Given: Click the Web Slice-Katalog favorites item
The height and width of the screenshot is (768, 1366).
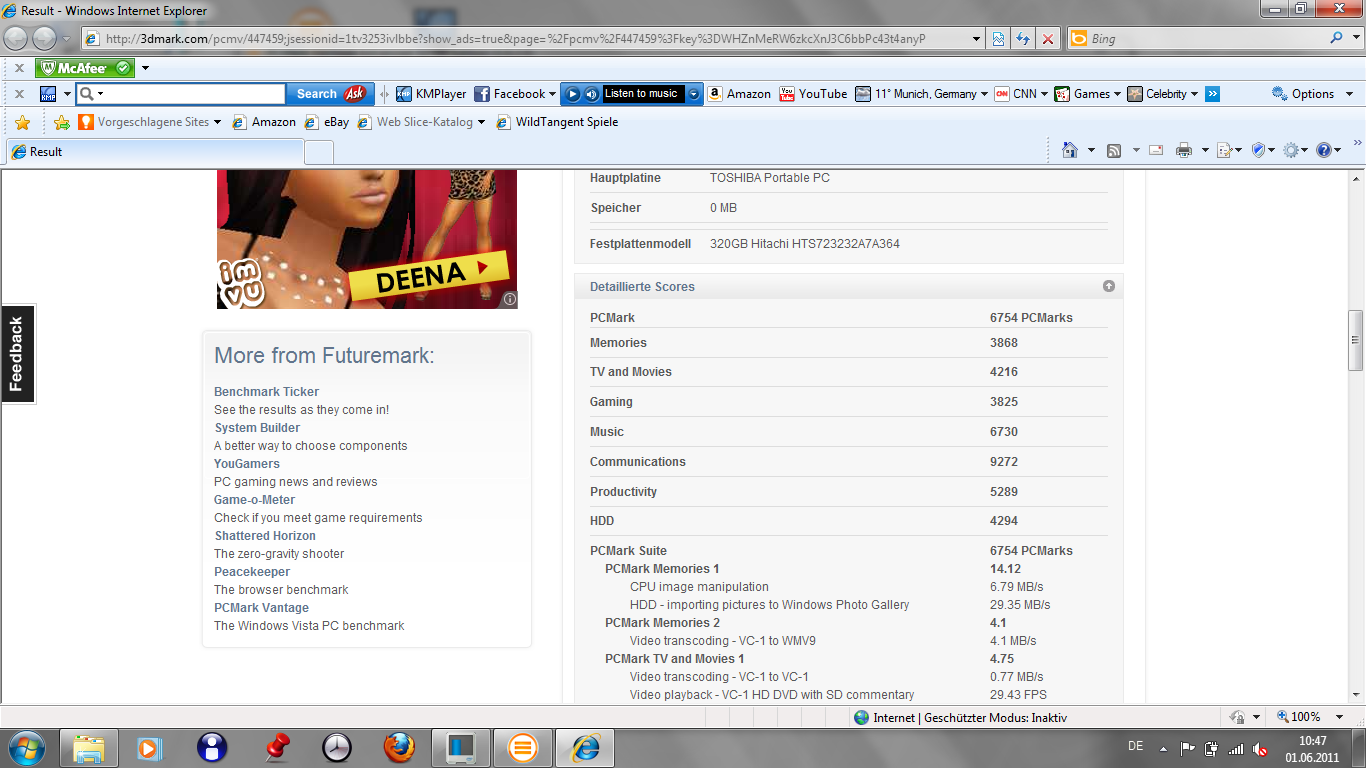Looking at the screenshot, I should [421, 122].
